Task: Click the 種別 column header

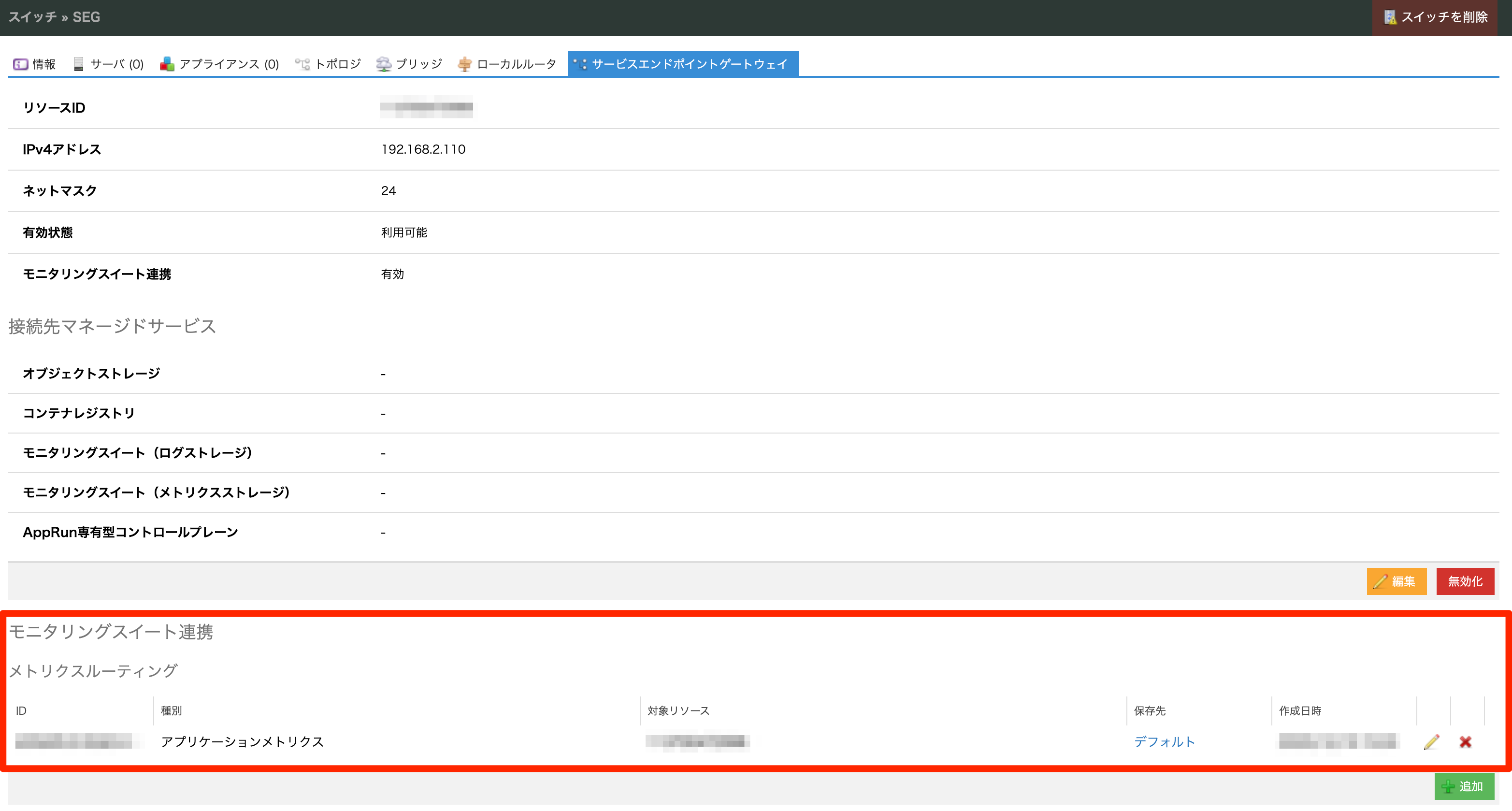Action: [x=172, y=710]
